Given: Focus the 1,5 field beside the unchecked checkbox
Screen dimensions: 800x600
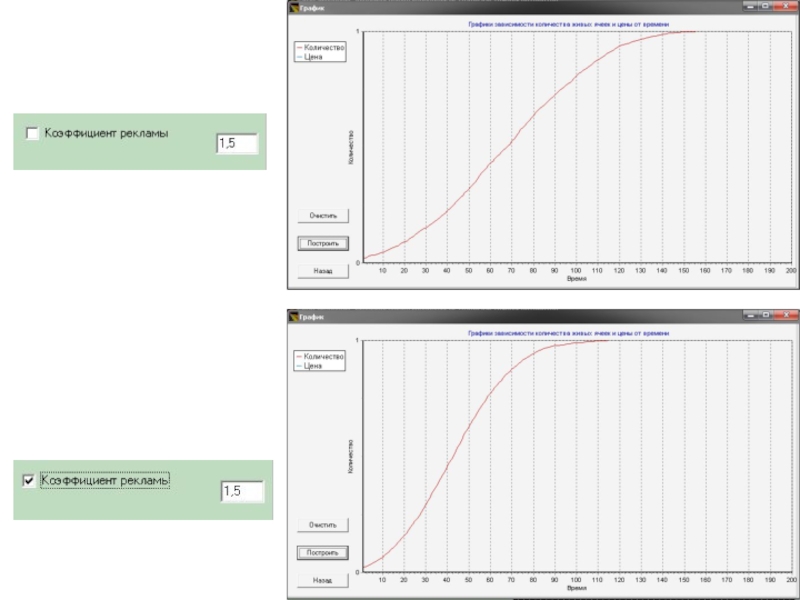Looking at the screenshot, I should point(237,143).
